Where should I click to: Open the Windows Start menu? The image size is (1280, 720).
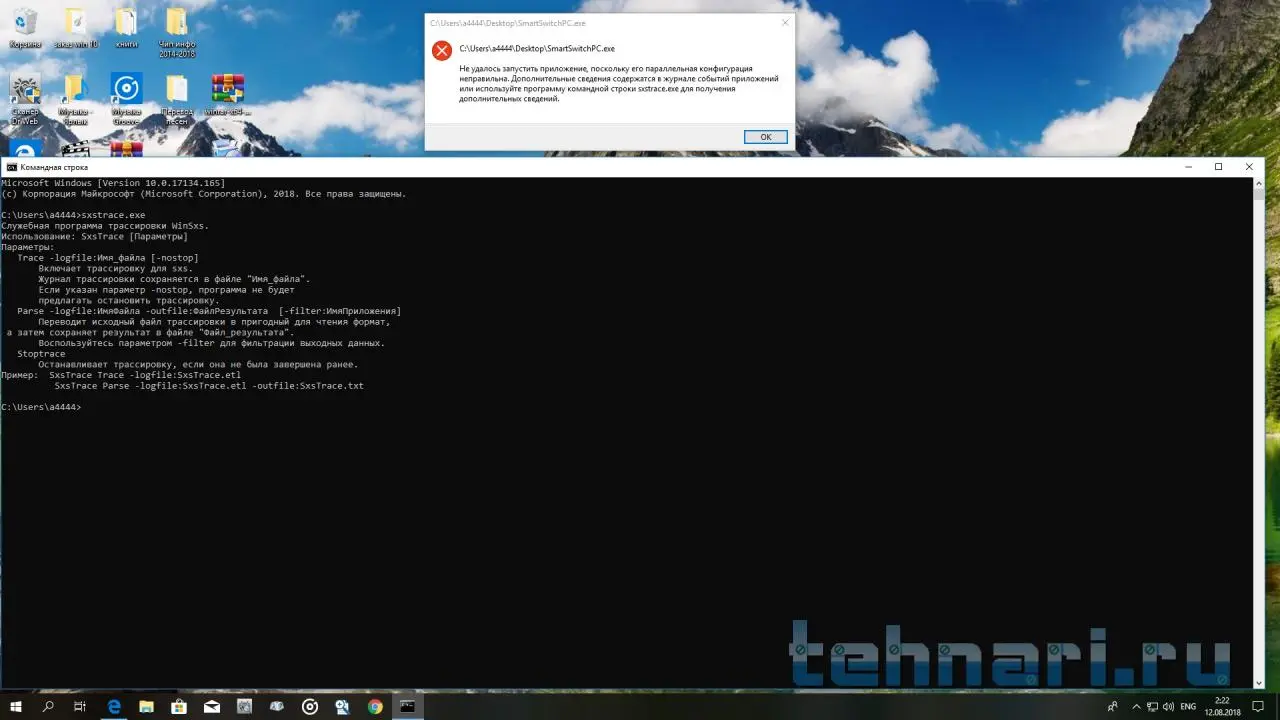point(16,706)
